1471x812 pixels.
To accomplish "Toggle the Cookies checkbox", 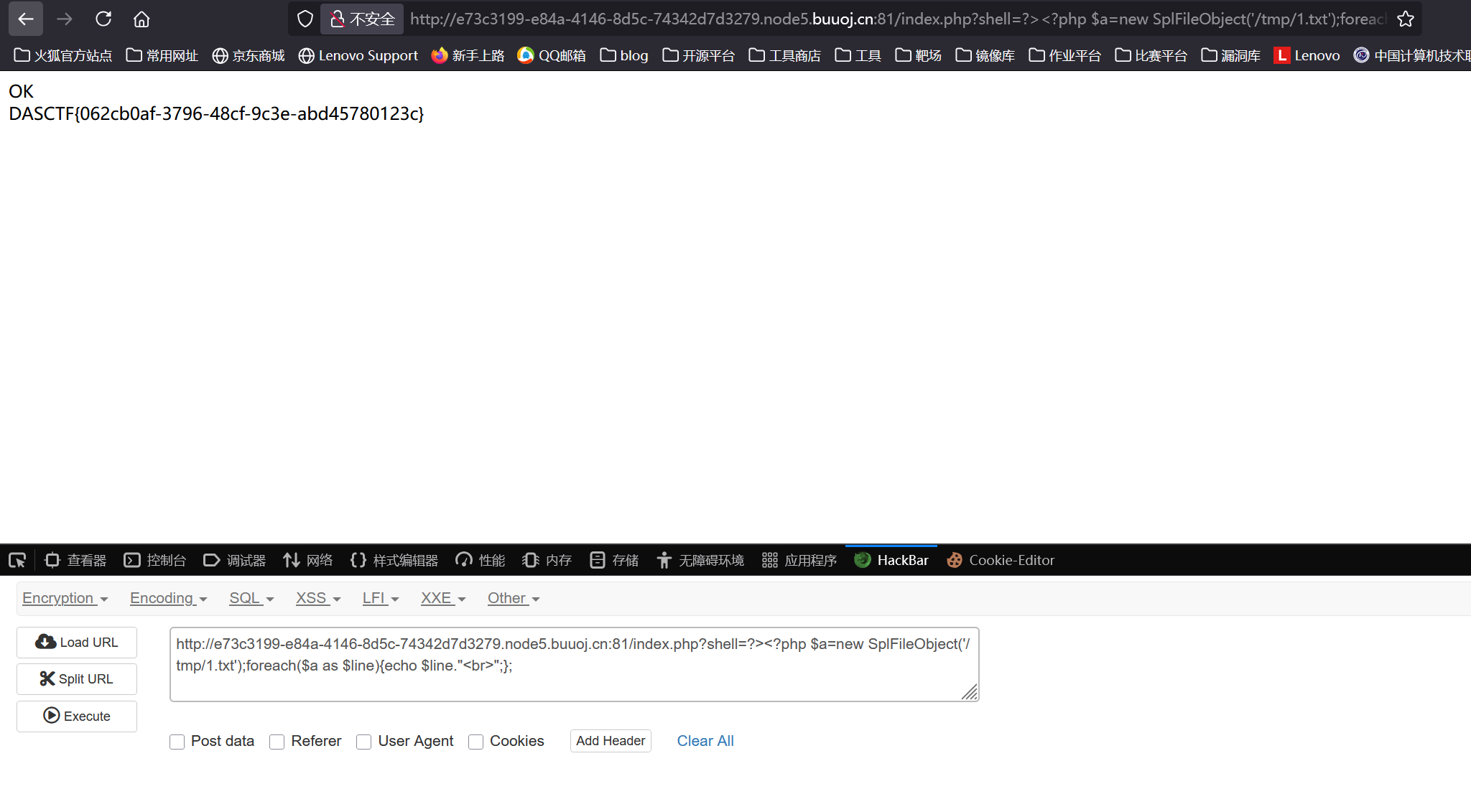I will 475,742.
